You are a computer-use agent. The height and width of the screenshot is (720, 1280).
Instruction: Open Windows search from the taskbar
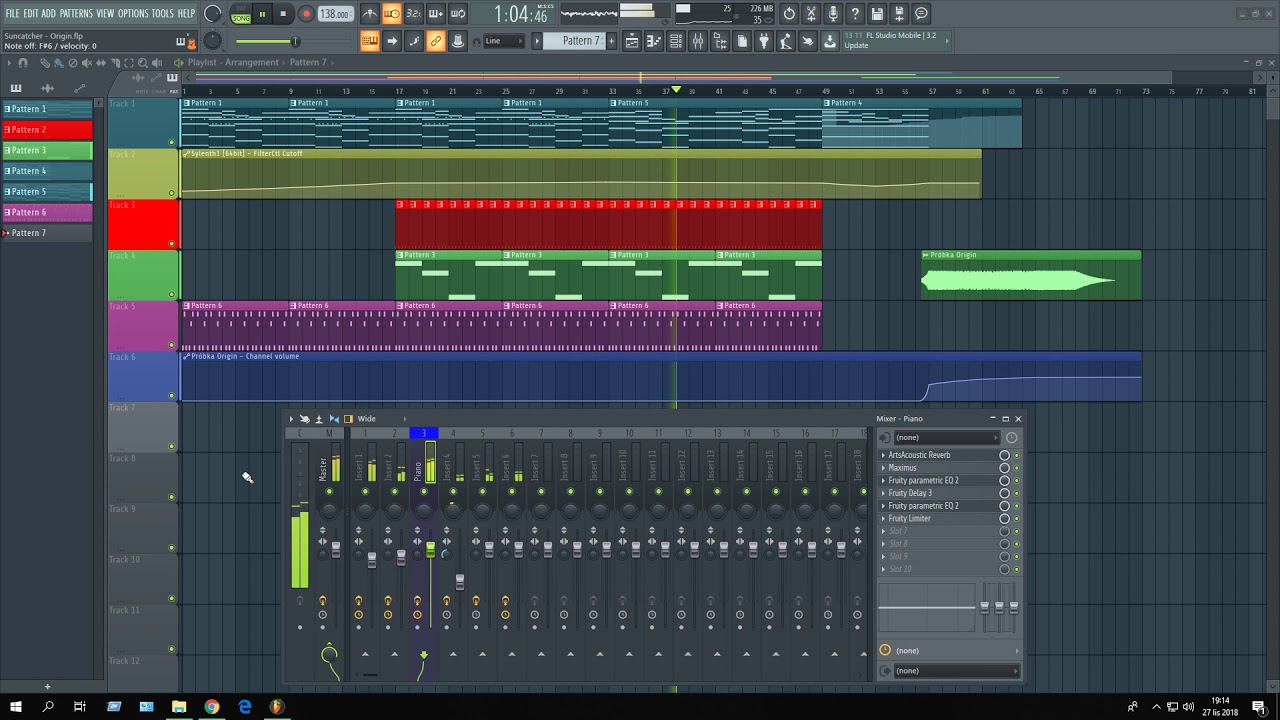47,707
